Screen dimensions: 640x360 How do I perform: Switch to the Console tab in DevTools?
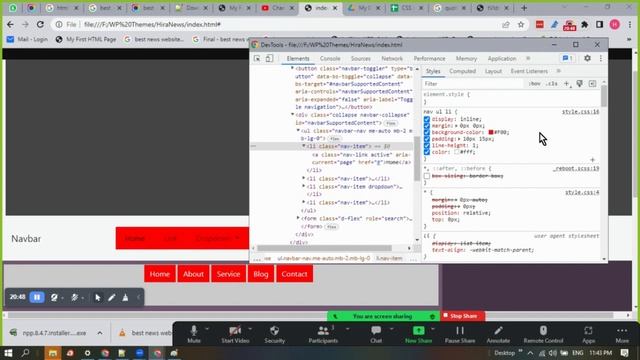tap(330, 59)
